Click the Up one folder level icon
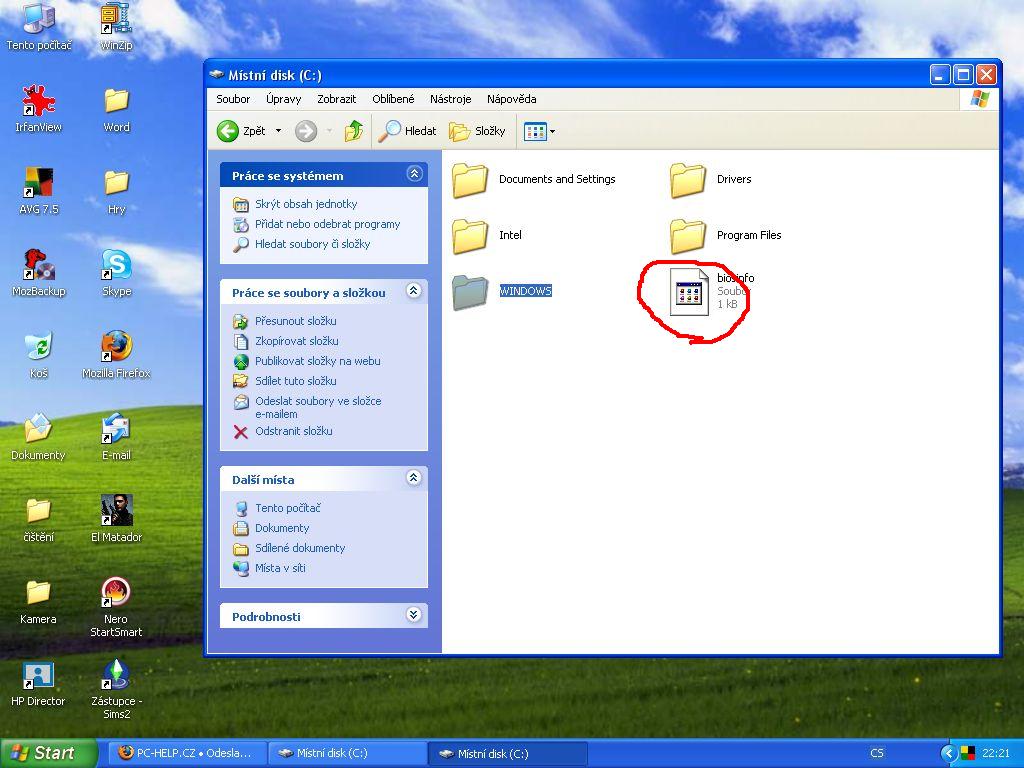Screen dimensions: 1024x768 point(354,131)
